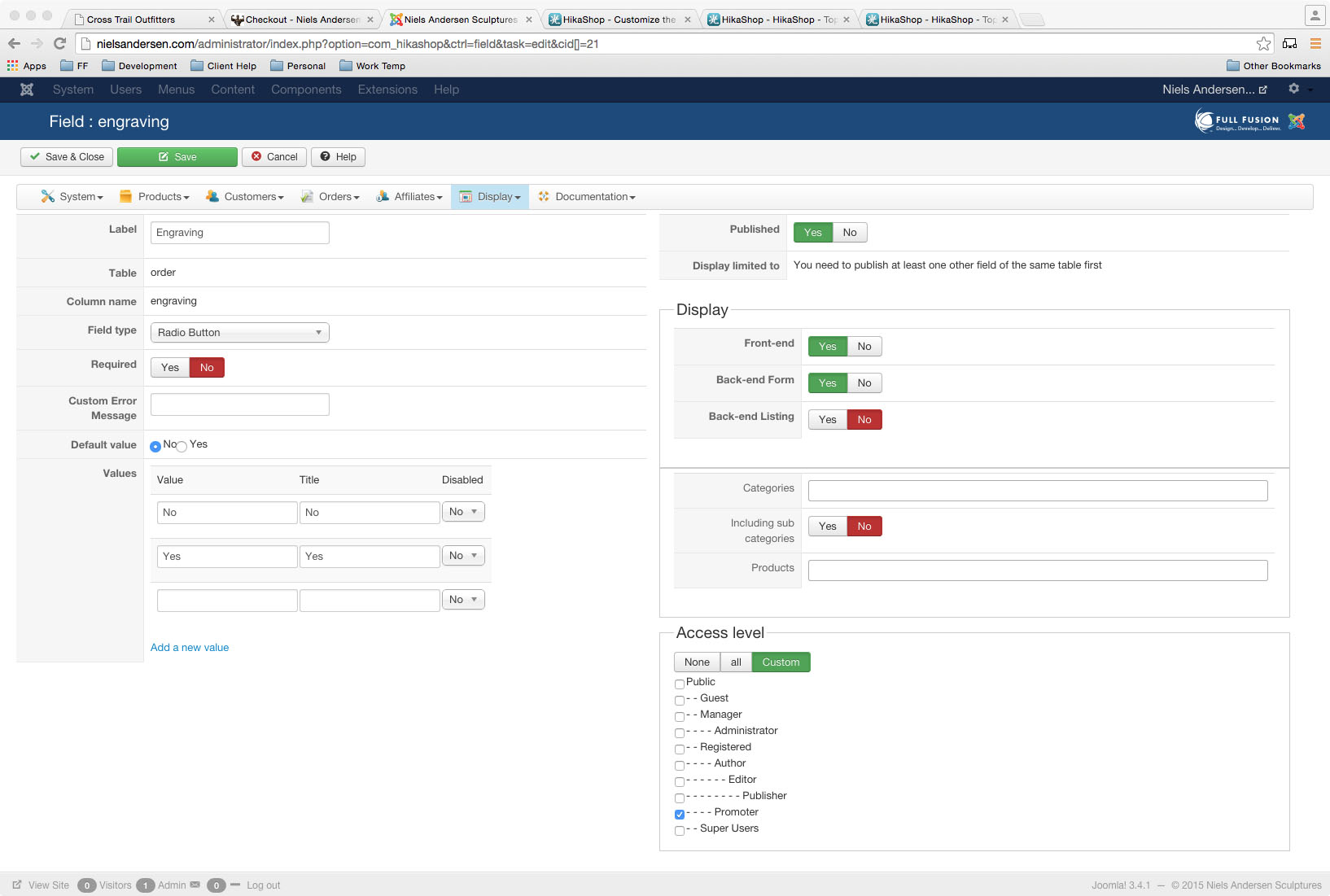Check the Super Users checkbox
The height and width of the screenshot is (896, 1330).
(680, 831)
